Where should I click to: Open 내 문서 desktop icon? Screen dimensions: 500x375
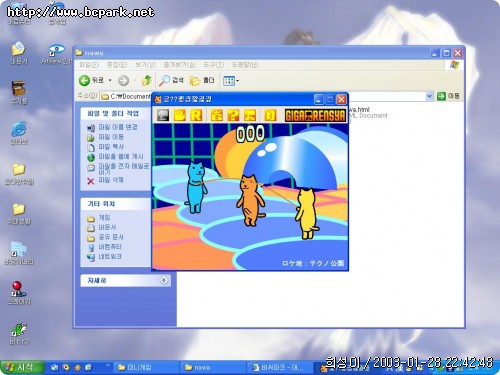(18, 53)
